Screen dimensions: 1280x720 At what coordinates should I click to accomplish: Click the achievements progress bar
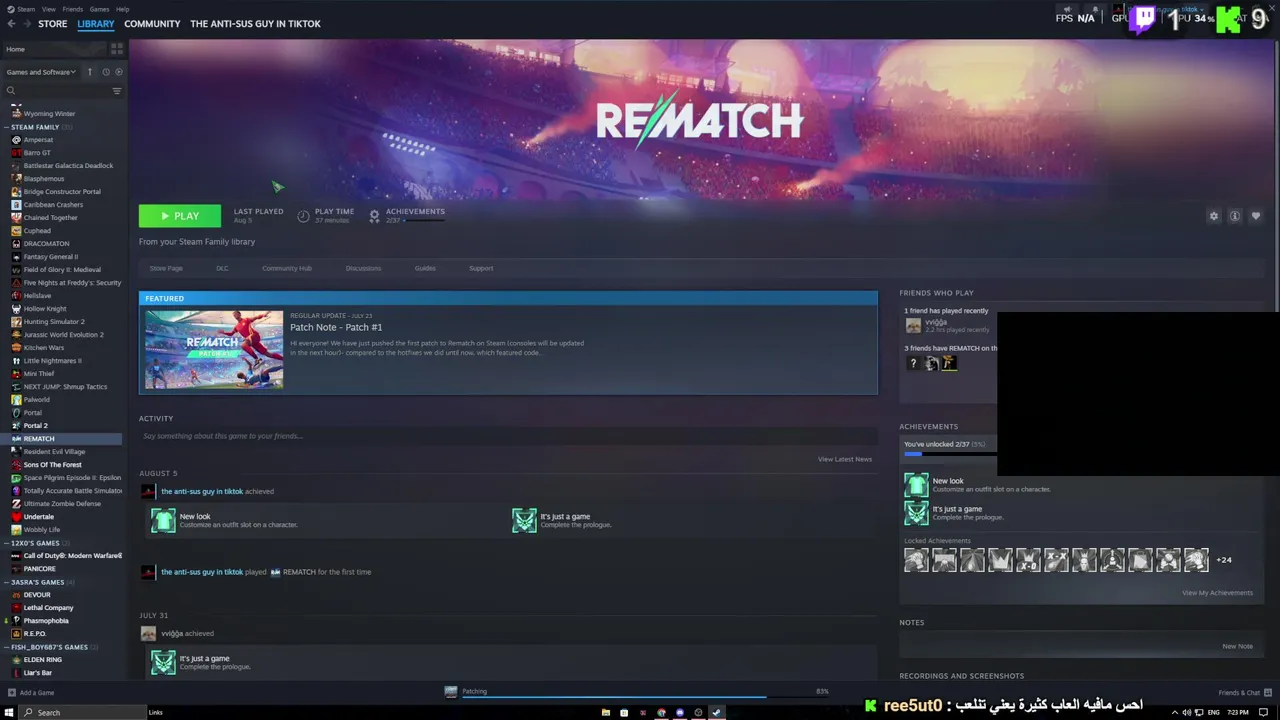point(950,454)
